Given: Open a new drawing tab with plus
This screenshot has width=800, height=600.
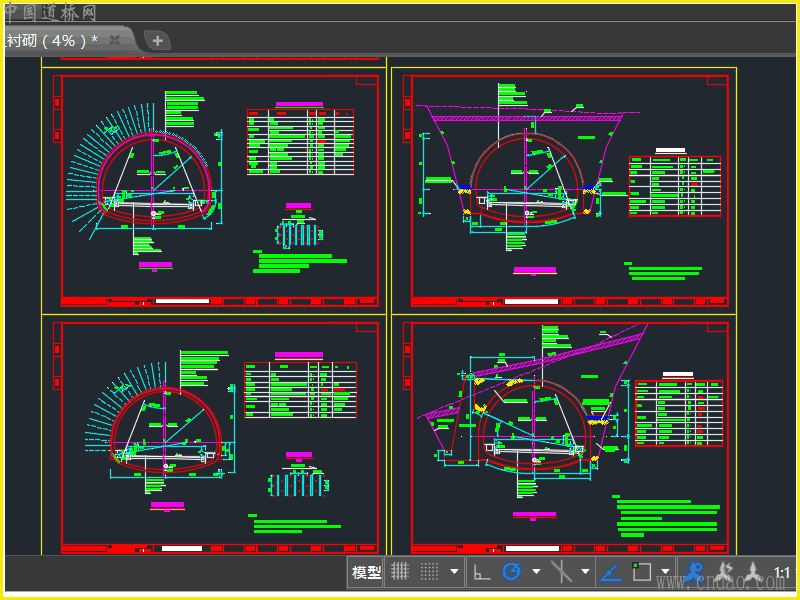Looking at the screenshot, I should coord(157,41).
